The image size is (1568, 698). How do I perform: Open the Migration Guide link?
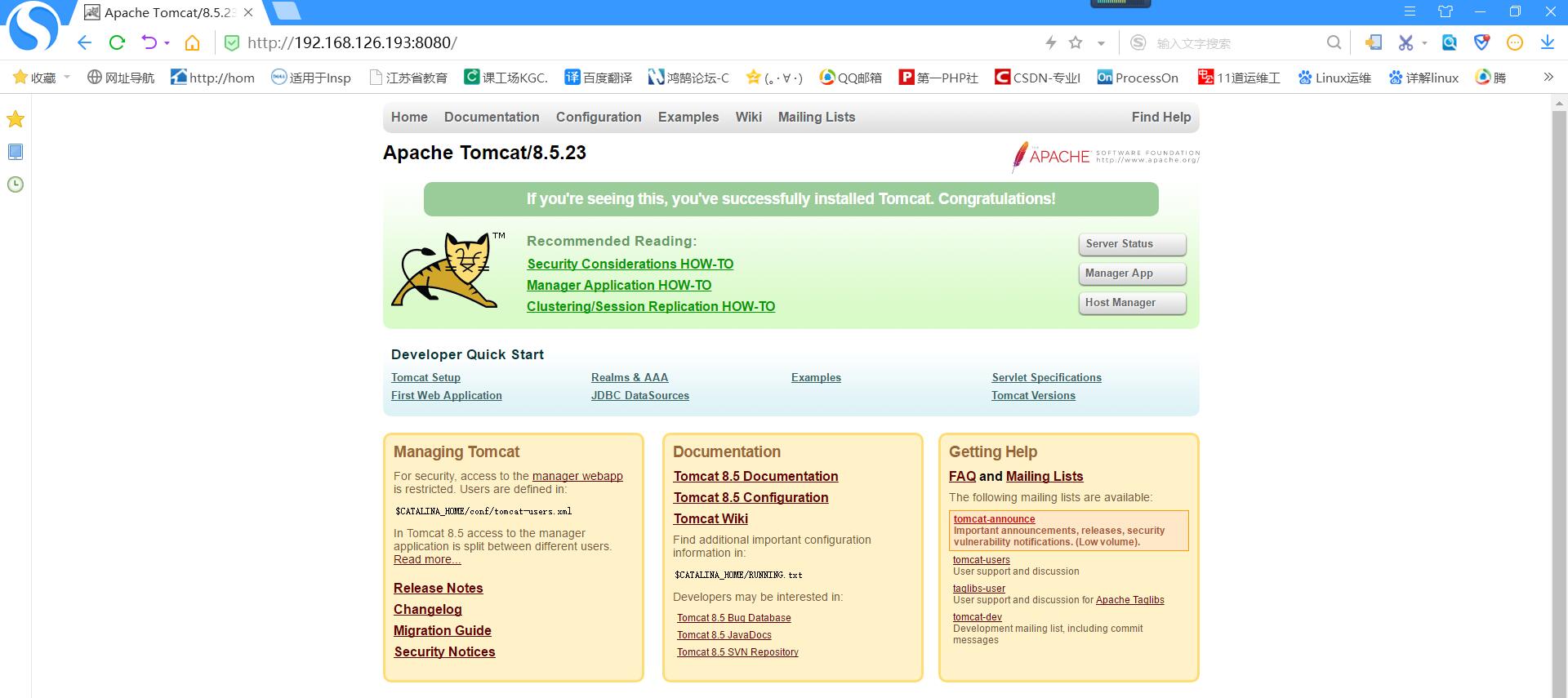coord(443,630)
